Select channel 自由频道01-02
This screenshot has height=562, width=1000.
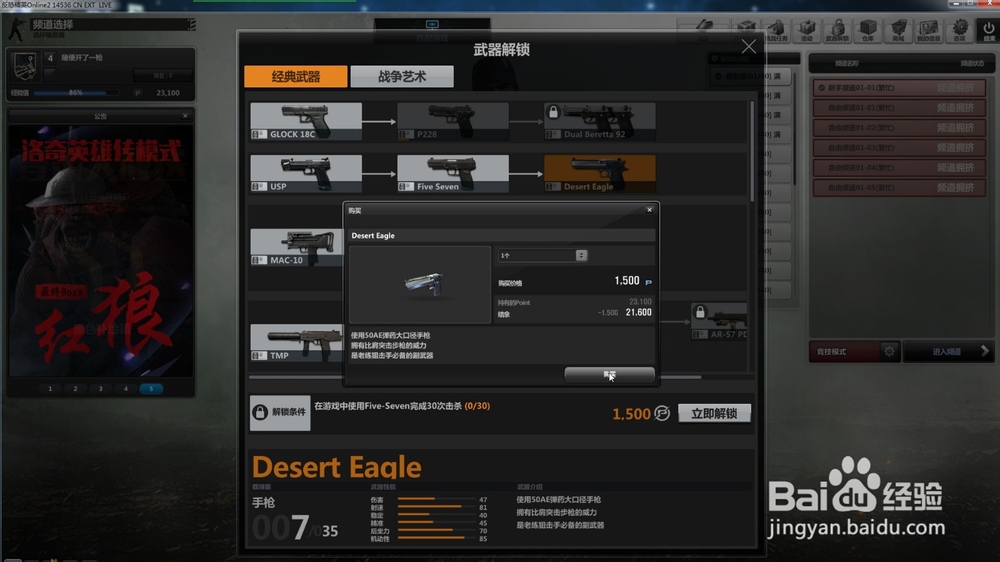[899, 128]
